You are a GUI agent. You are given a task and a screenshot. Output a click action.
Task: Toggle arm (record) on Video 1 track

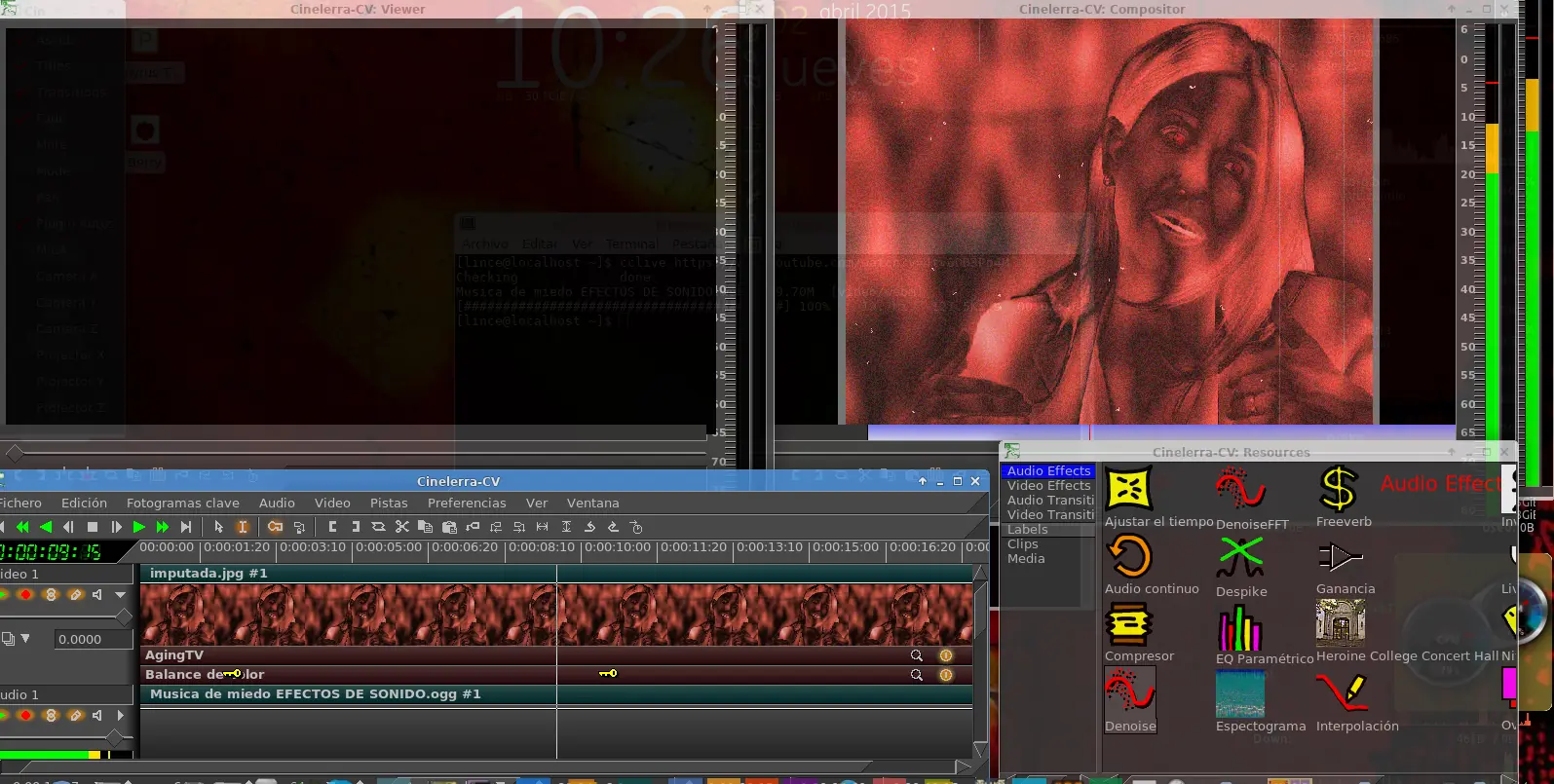pos(25,594)
